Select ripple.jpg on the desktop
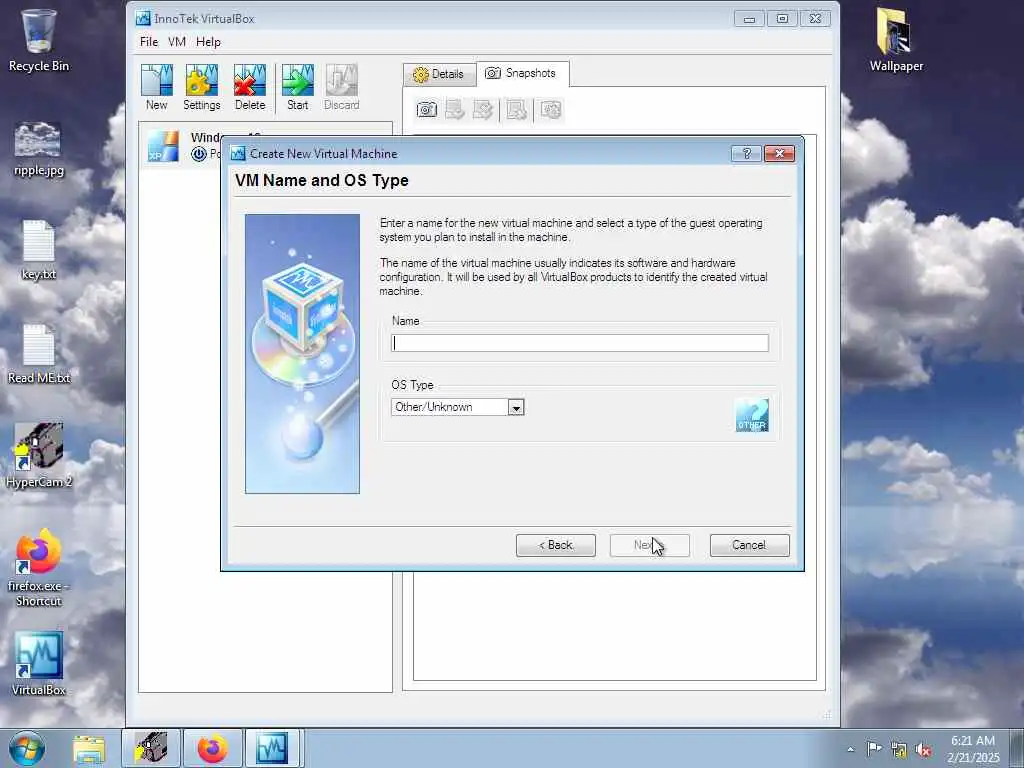The height and width of the screenshot is (768, 1024). point(39,149)
